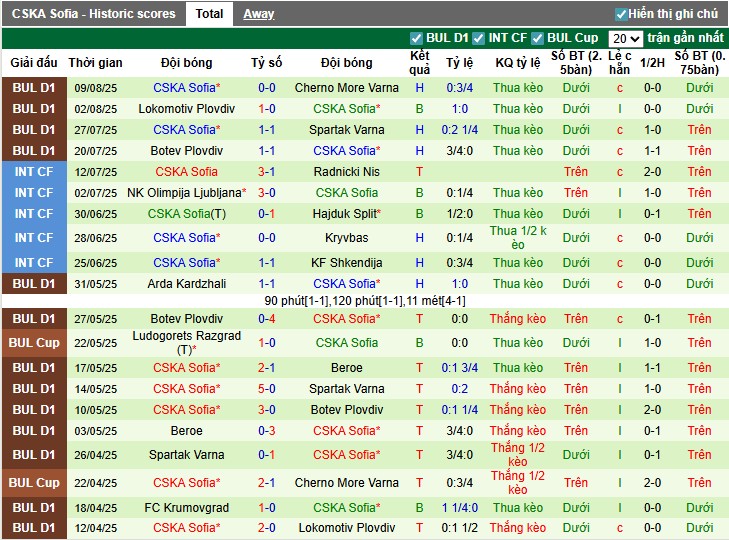Click the BUL D1 badge for 09/08/25 match

[x=33, y=88]
